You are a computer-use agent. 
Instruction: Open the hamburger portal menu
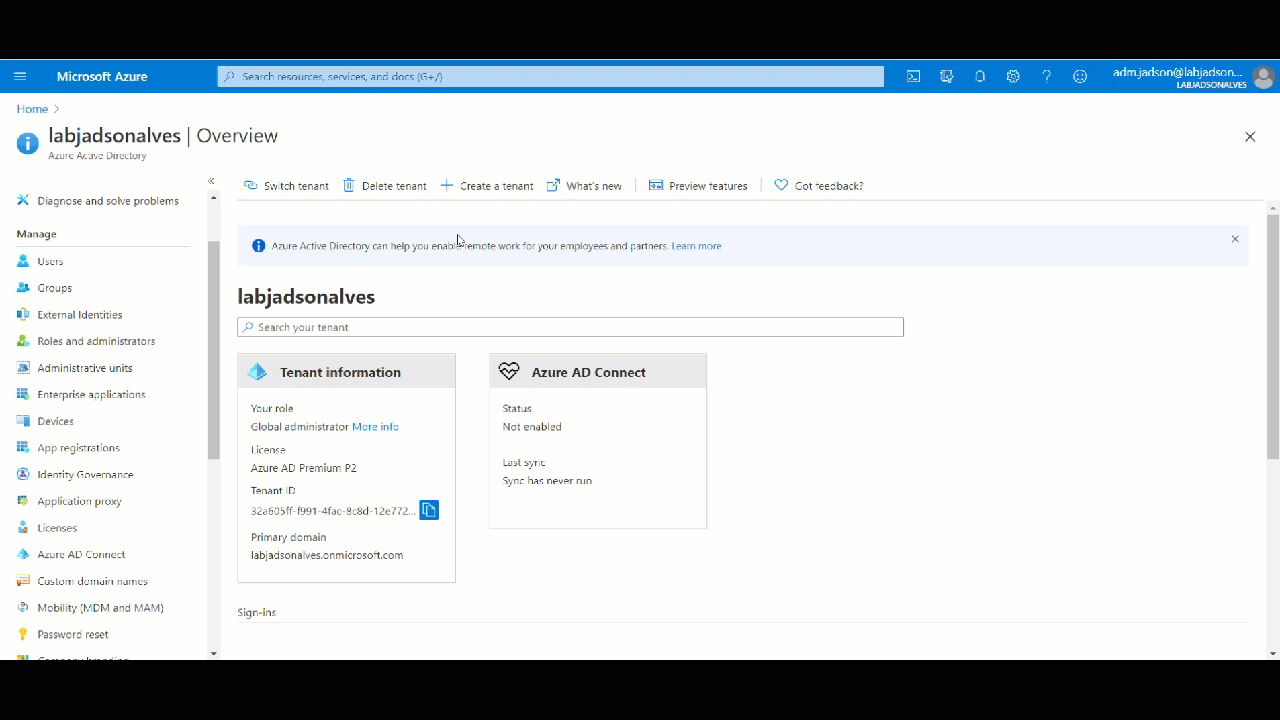[20, 76]
